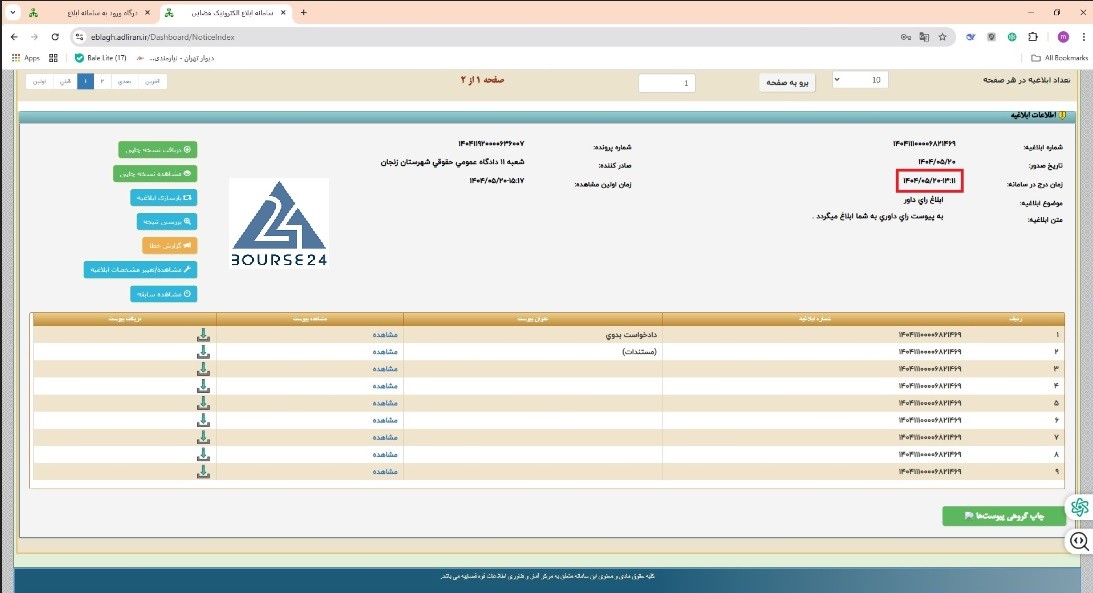Open the floating assistant icon at the right edge
Screen dimensions: 1093x593
click(1080, 507)
